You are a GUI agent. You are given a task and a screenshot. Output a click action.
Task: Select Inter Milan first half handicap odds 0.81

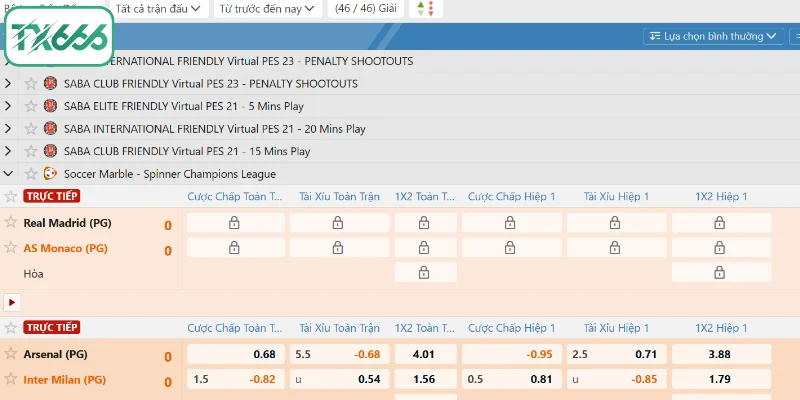point(512,379)
